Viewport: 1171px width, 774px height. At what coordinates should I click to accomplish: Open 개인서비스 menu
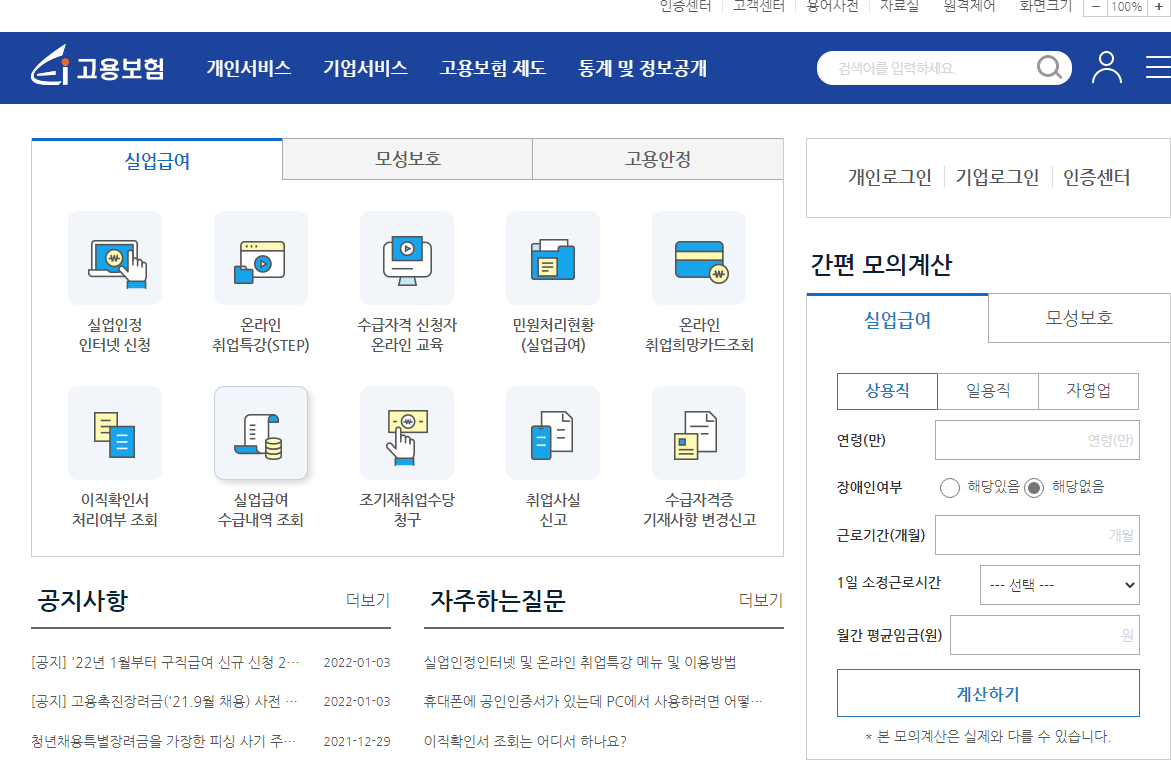tap(249, 68)
